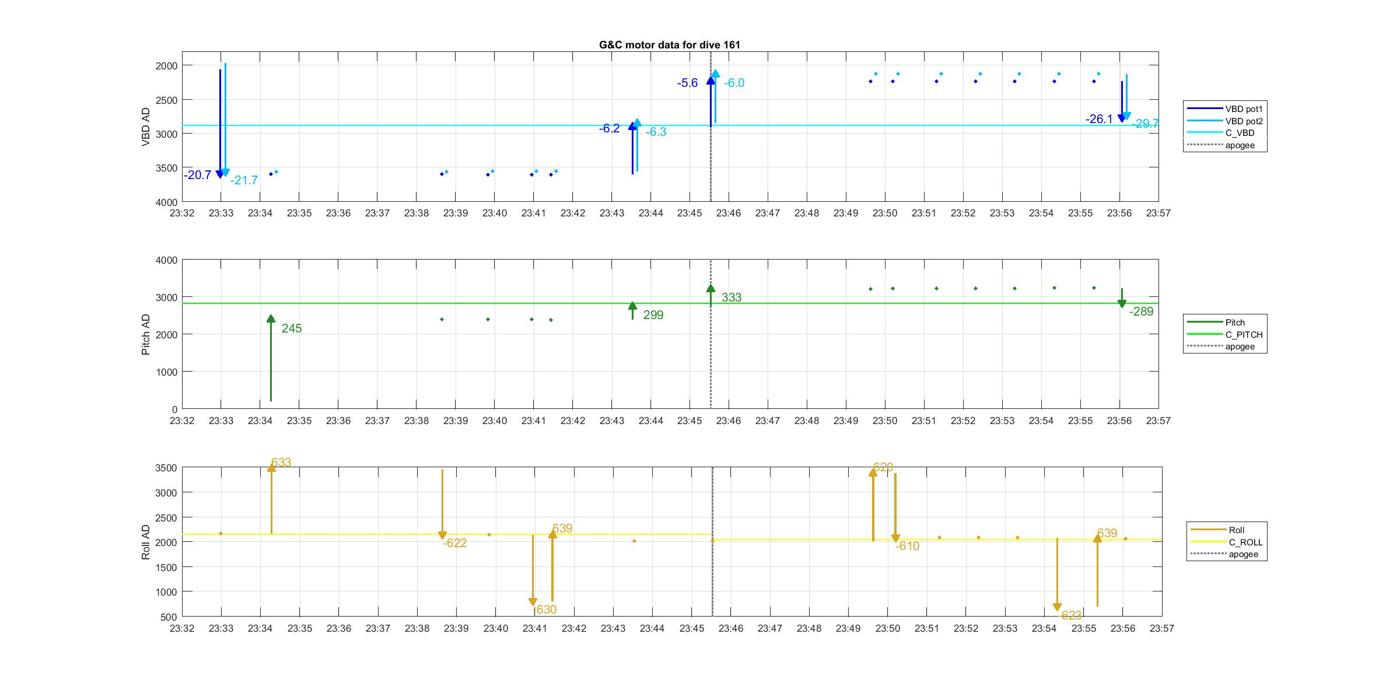The height and width of the screenshot is (693, 1400).
Task: Click the "-29.7" VBD value label
Action: pos(1145,124)
